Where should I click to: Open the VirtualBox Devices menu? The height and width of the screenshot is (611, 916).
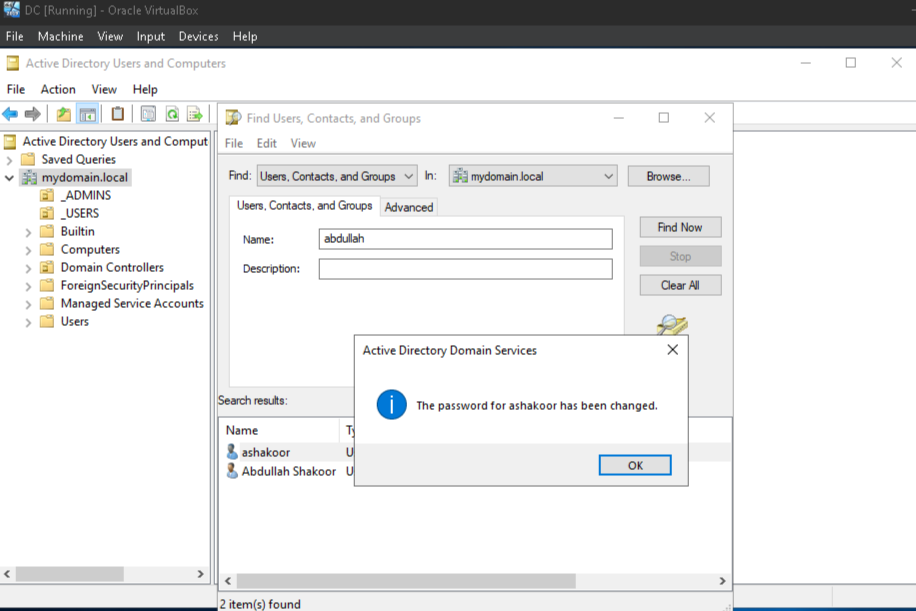click(x=198, y=36)
